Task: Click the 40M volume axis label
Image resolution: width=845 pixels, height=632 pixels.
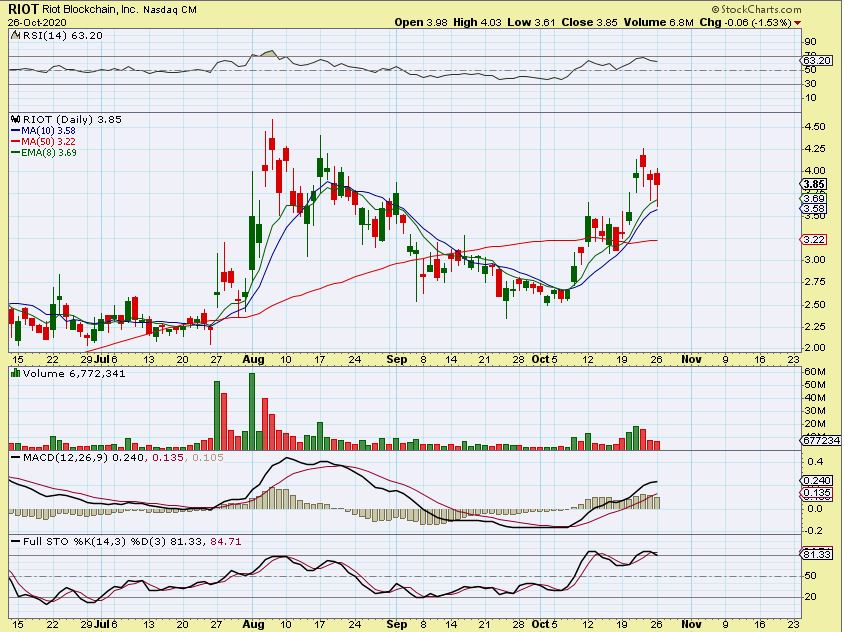Action: coord(815,398)
